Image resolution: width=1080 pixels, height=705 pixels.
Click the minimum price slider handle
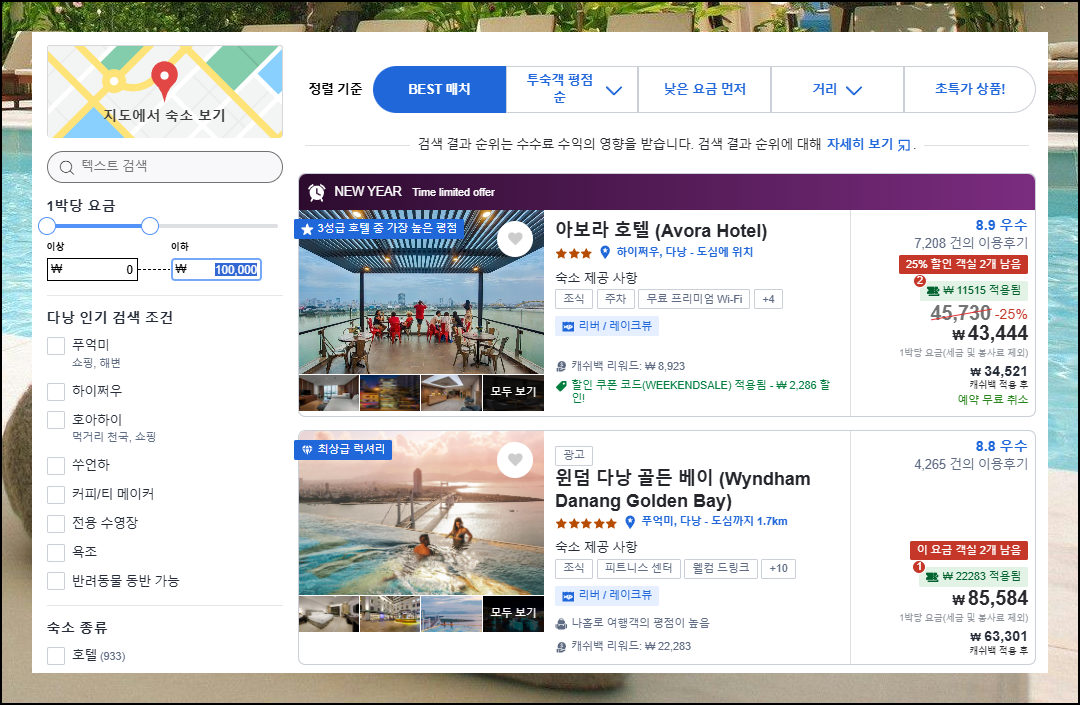tap(47, 226)
